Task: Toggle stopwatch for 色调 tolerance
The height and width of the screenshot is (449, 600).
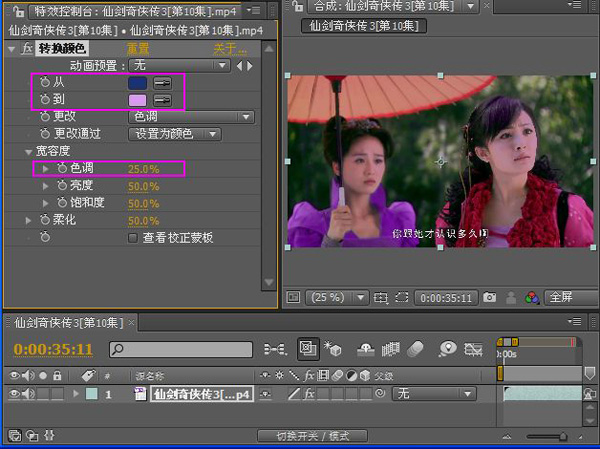Action: (62, 168)
